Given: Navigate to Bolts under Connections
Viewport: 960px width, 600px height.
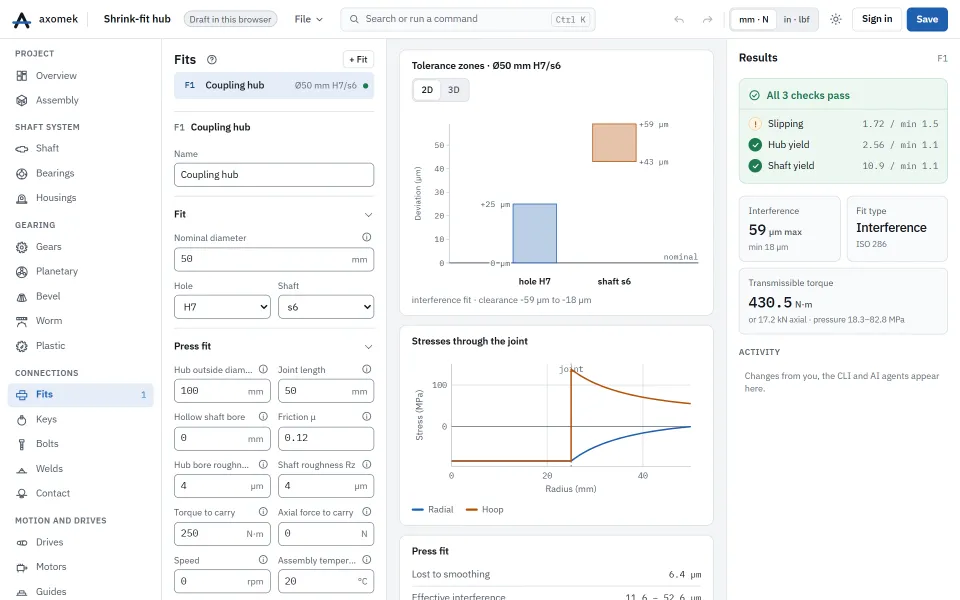Looking at the screenshot, I should (80, 444).
